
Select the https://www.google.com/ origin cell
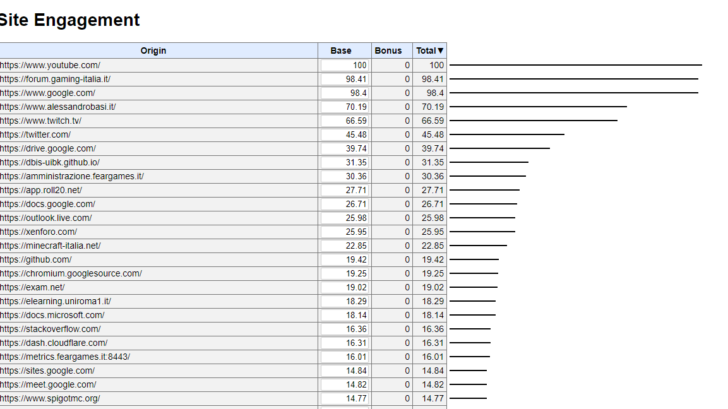tap(158, 93)
